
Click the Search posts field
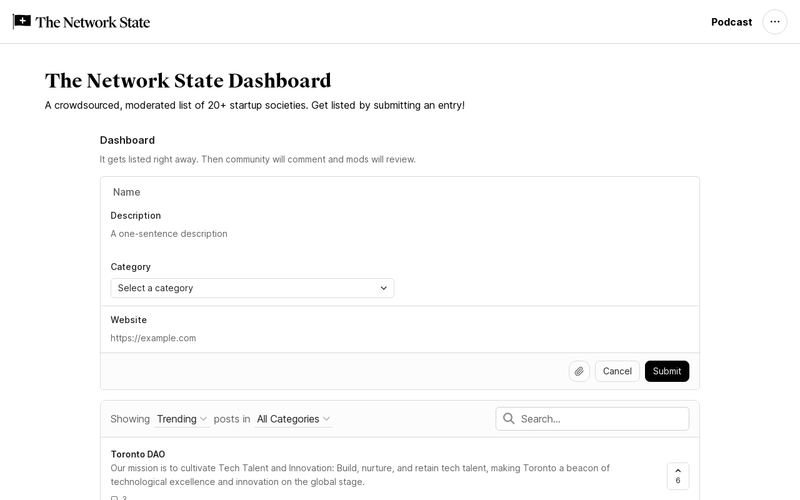pos(592,418)
